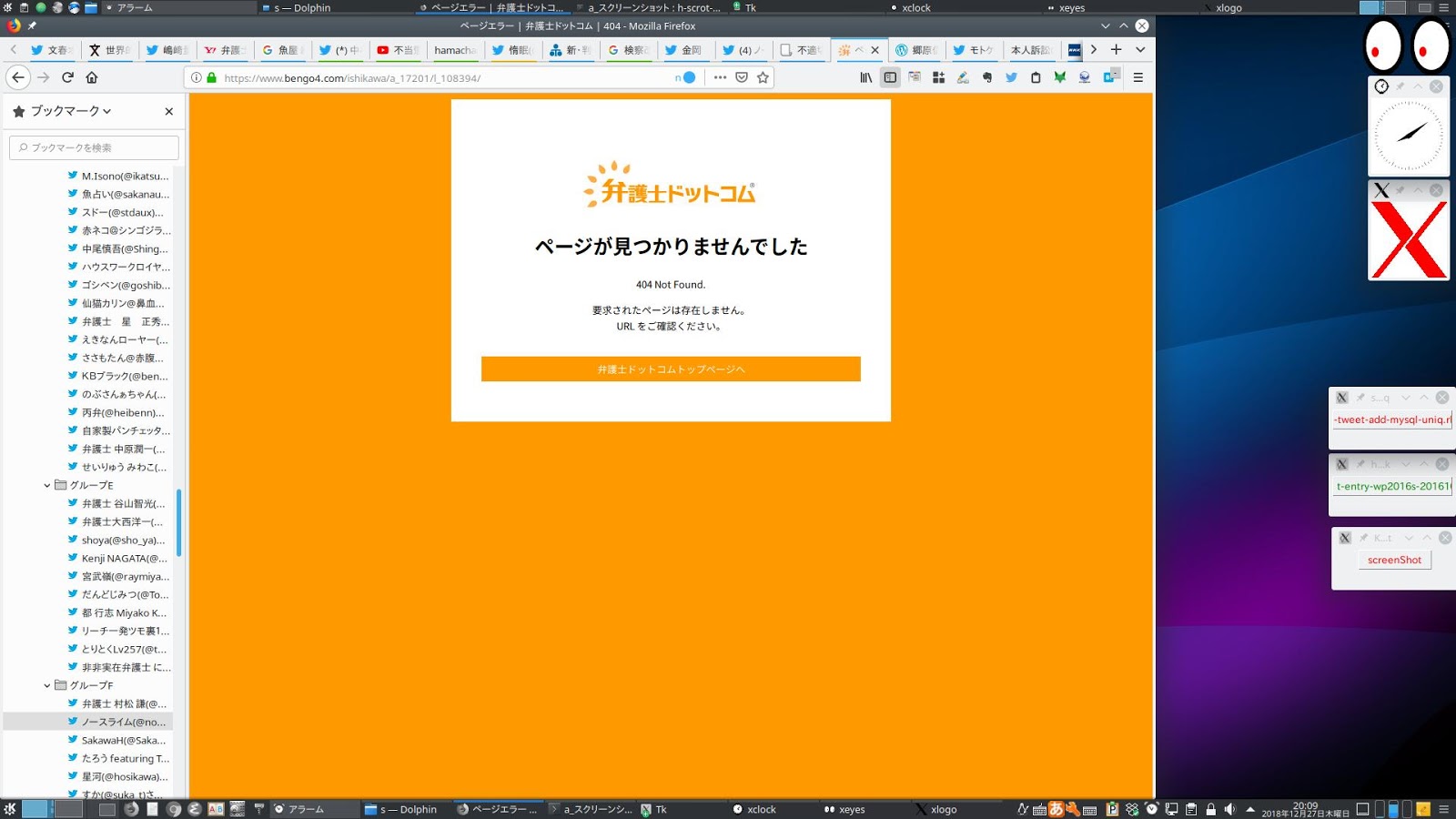Click the xclock analog clock face
This screenshot has width=1456, height=819.
click(1409, 136)
